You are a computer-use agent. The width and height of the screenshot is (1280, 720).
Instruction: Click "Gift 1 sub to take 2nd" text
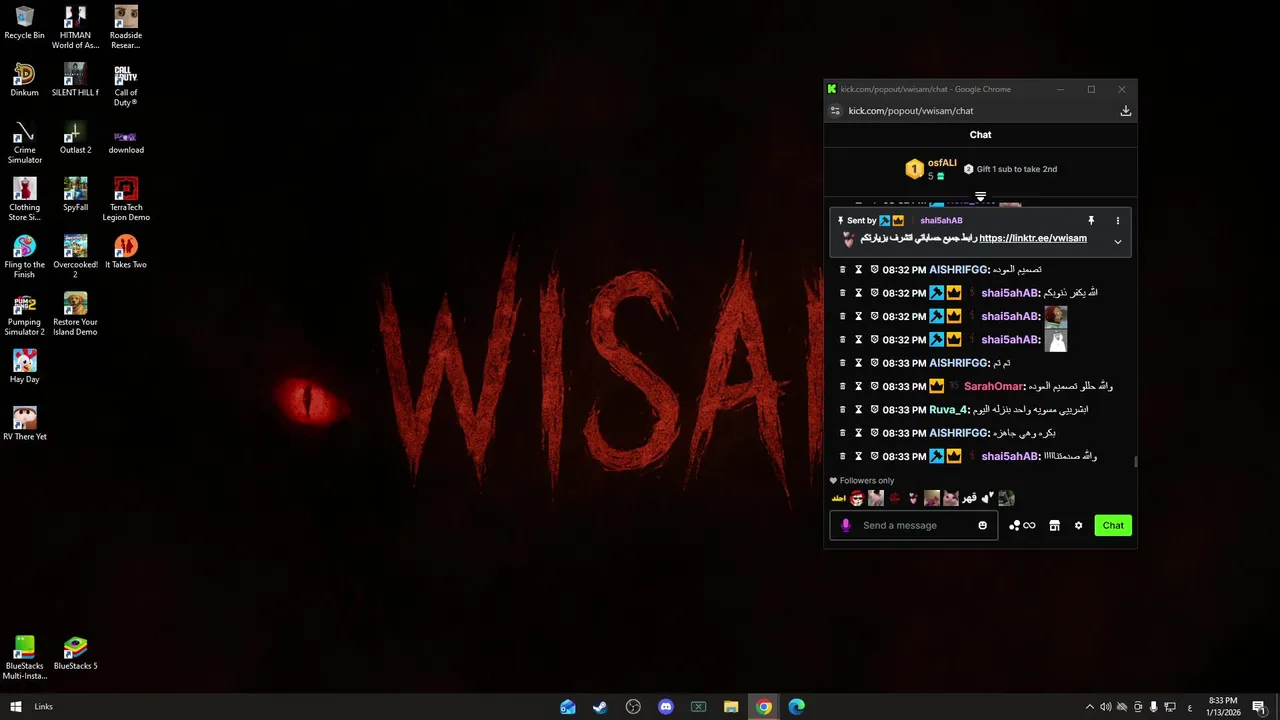click(1016, 169)
